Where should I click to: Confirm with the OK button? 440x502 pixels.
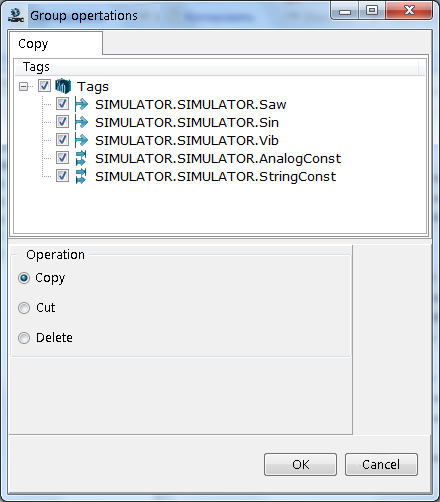point(300,464)
